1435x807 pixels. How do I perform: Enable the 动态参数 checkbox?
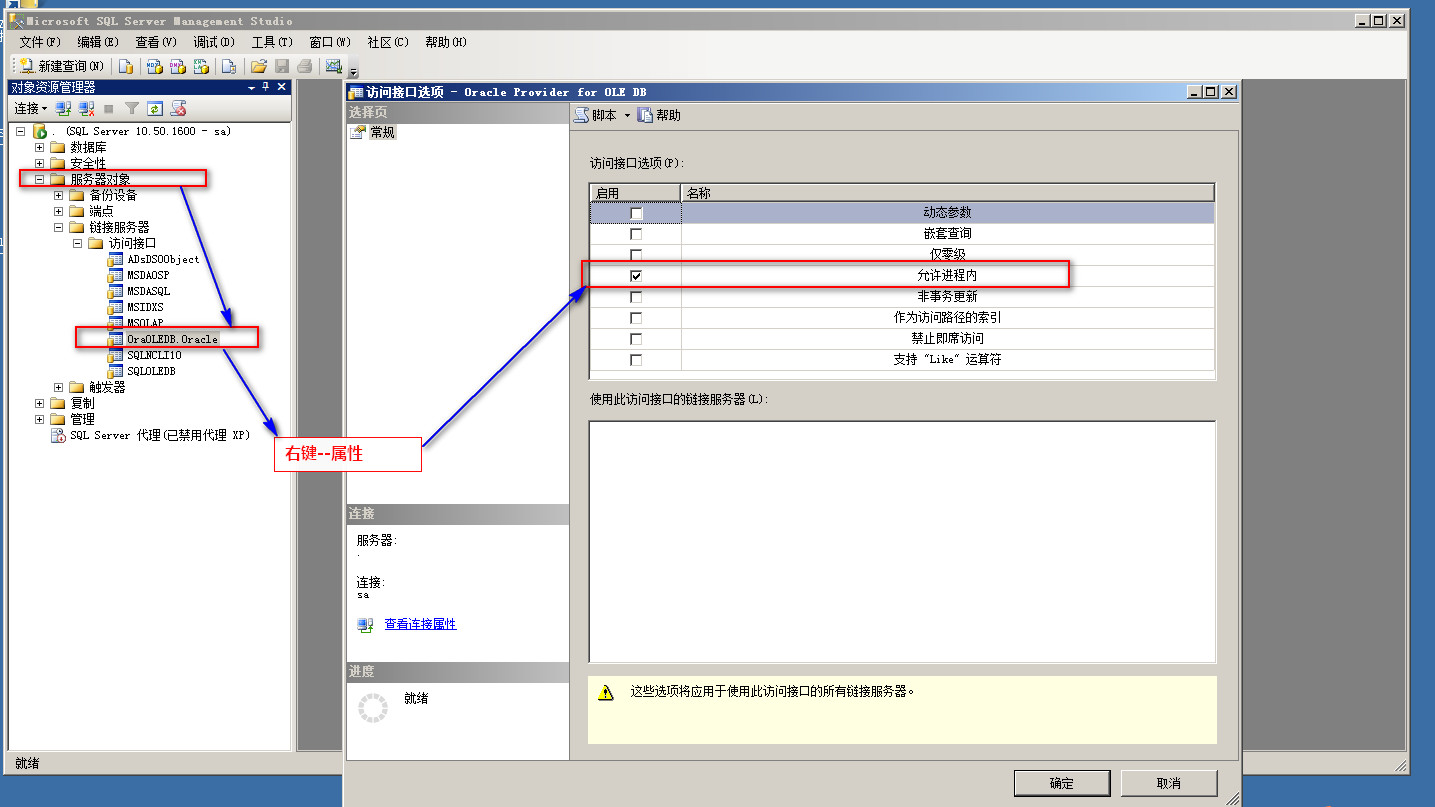pos(636,213)
